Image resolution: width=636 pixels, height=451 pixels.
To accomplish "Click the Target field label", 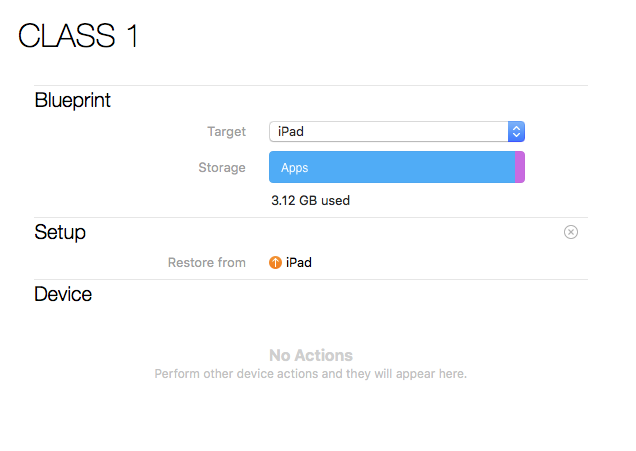I will pyautogui.click(x=226, y=131).
